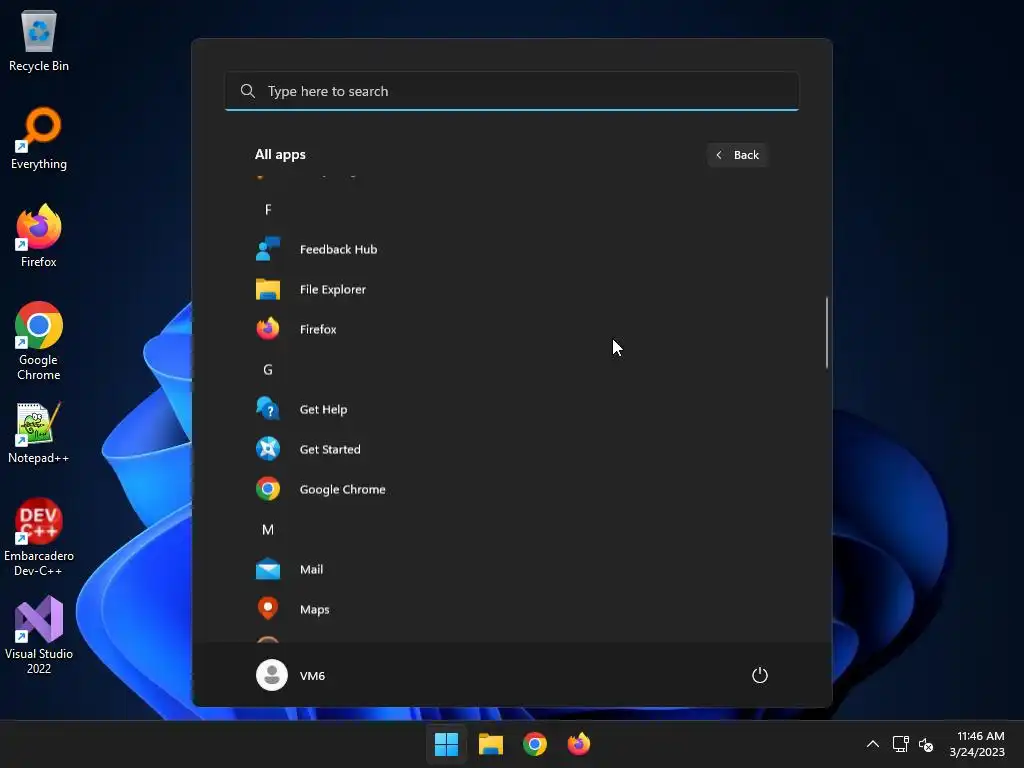Click the Type here to search field
This screenshot has width=1024, height=768.
512,91
